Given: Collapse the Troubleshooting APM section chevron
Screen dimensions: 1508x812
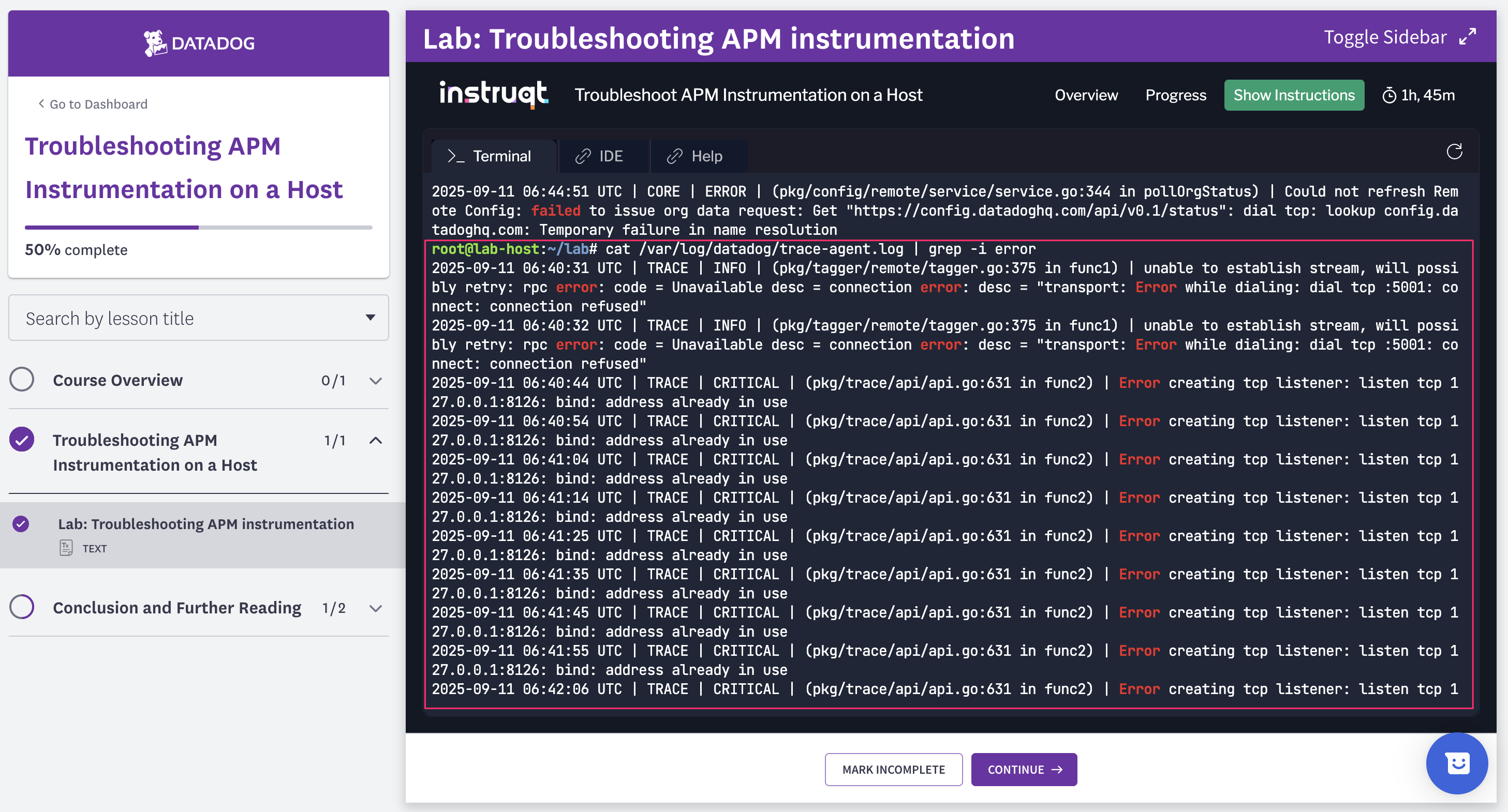Looking at the screenshot, I should 376,441.
